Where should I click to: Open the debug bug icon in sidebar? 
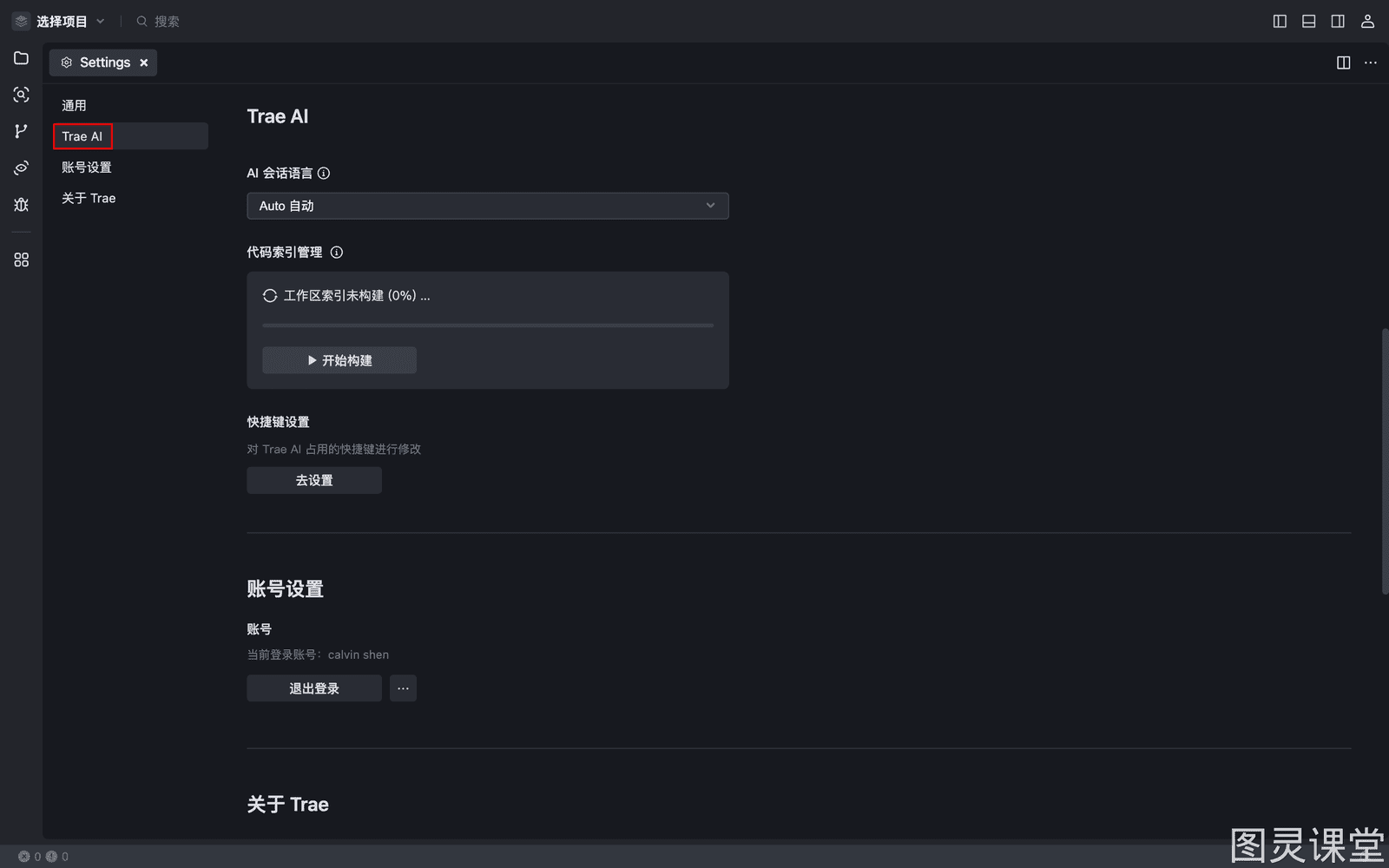(21, 204)
